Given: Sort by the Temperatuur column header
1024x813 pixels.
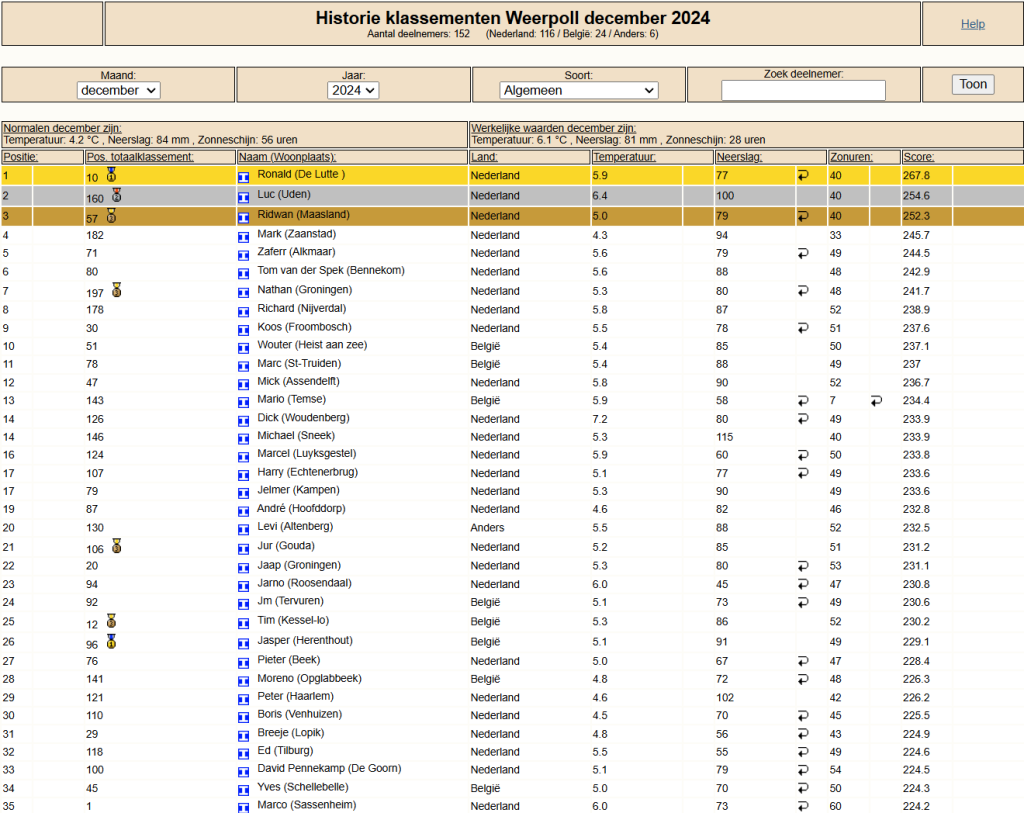Looking at the screenshot, I should point(624,157).
